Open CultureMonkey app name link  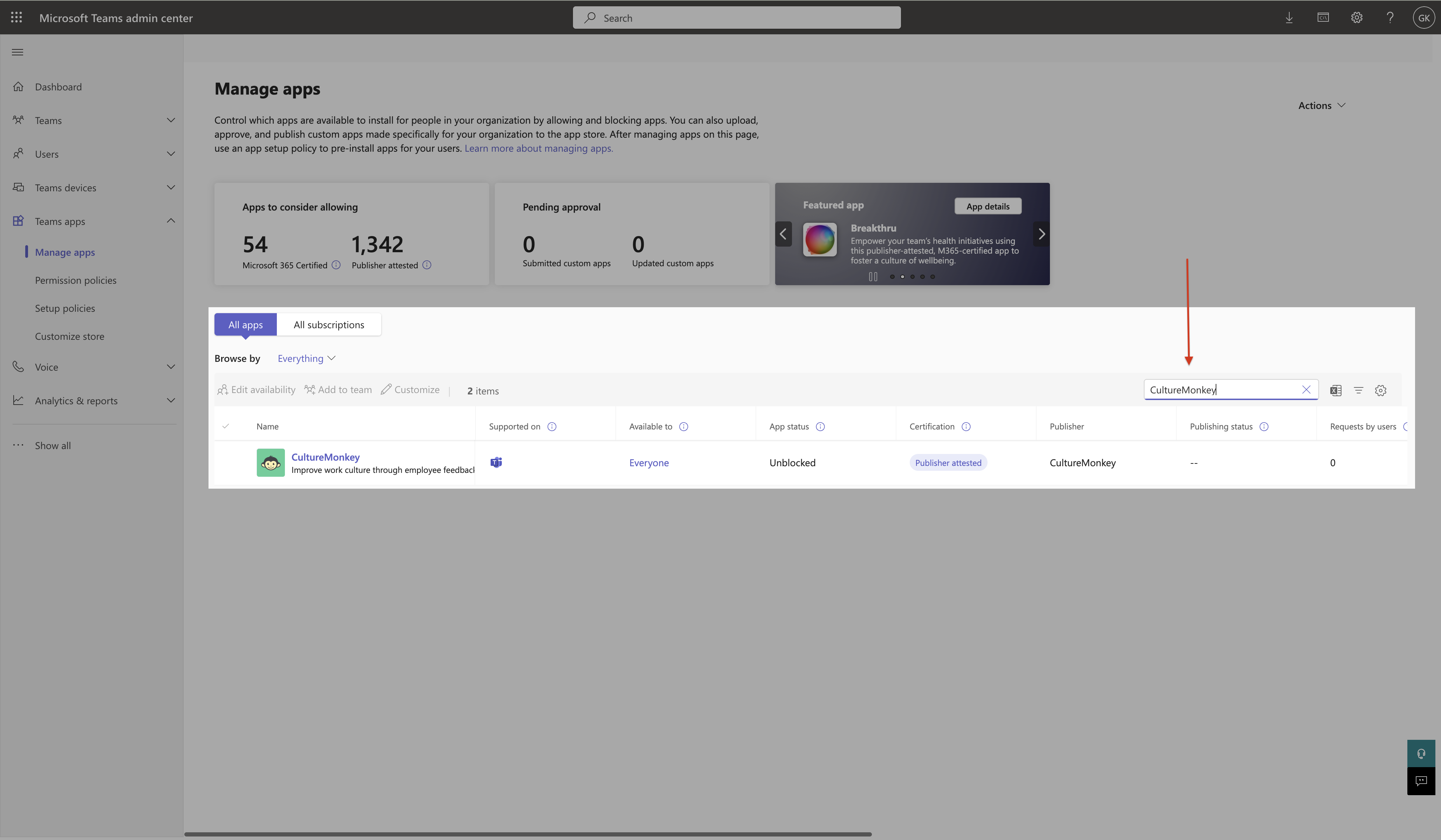pos(325,456)
